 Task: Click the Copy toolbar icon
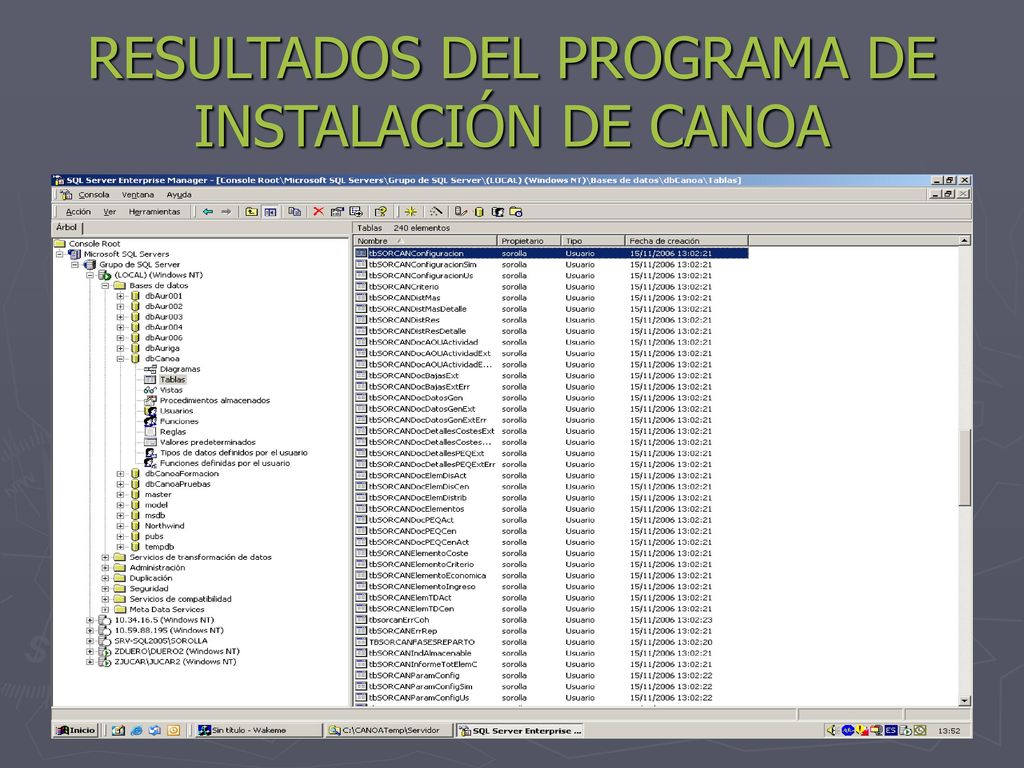tap(295, 212)
